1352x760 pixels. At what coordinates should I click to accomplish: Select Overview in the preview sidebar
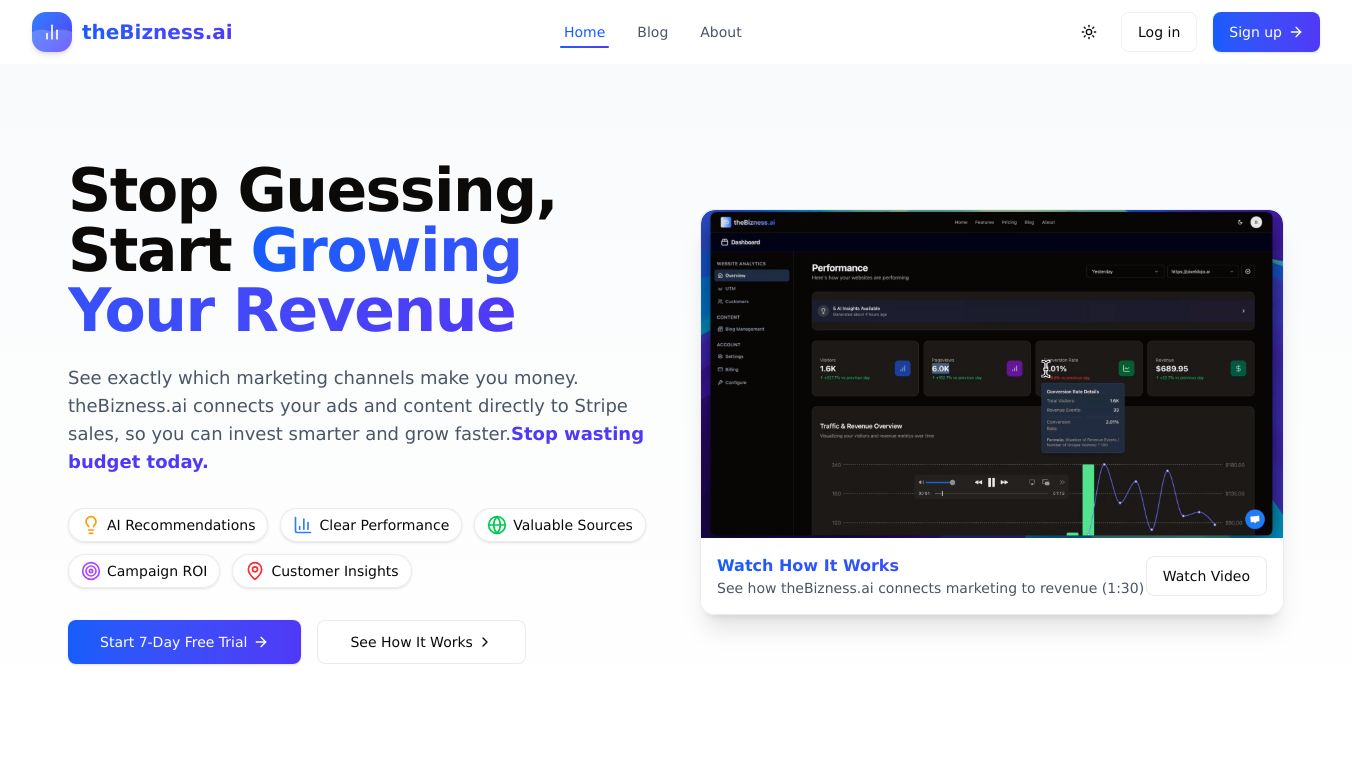click(x=752, y=275)
